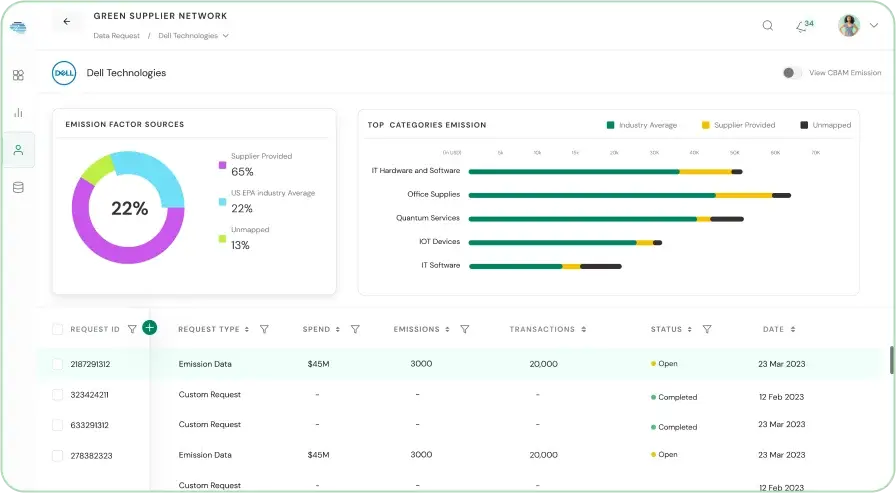Click the Unmapped dark legend swatch
The height and width of the screenshot is (493, 896).
(x=804, y=125)
